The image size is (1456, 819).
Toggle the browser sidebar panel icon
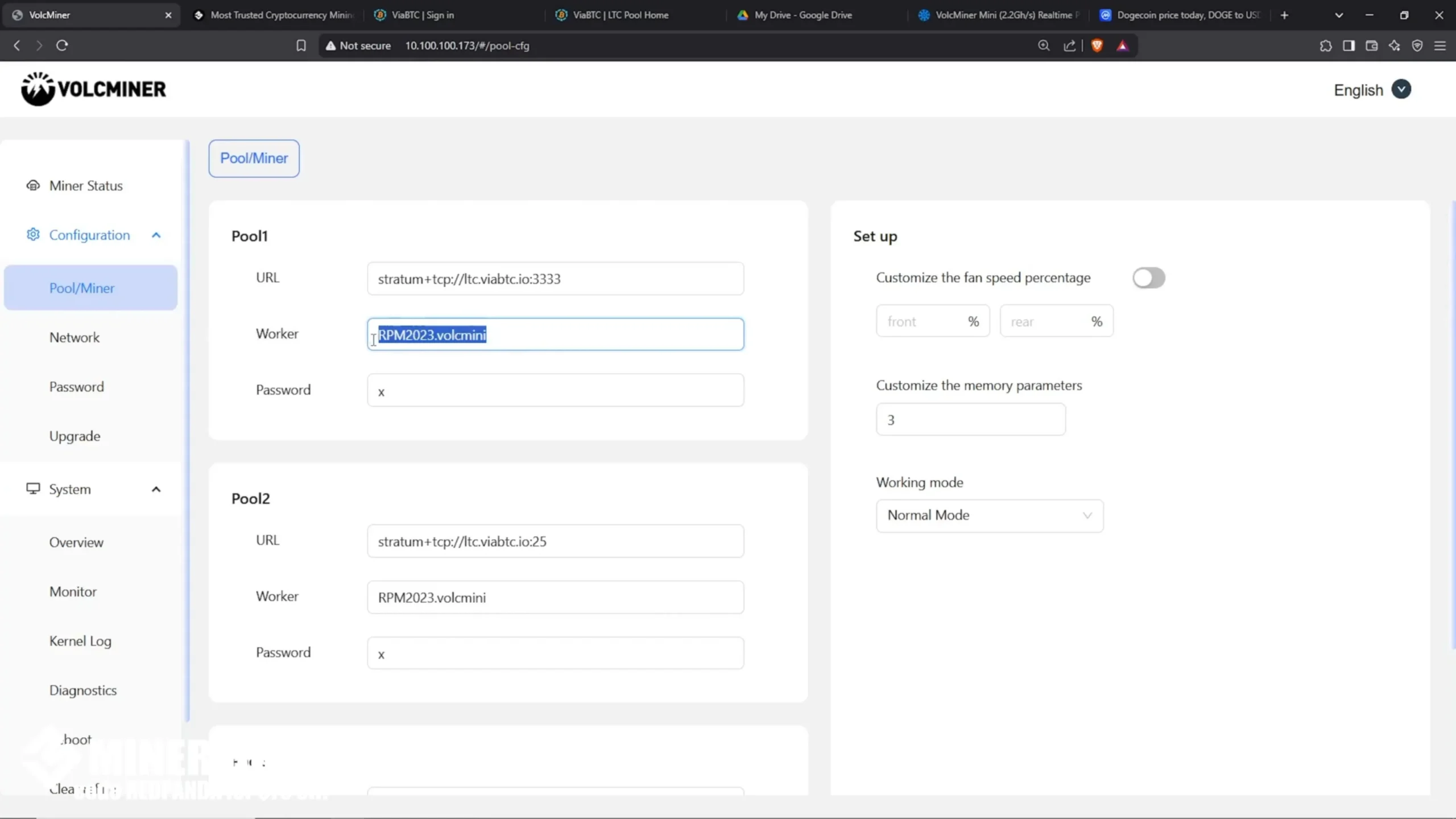1349,45
